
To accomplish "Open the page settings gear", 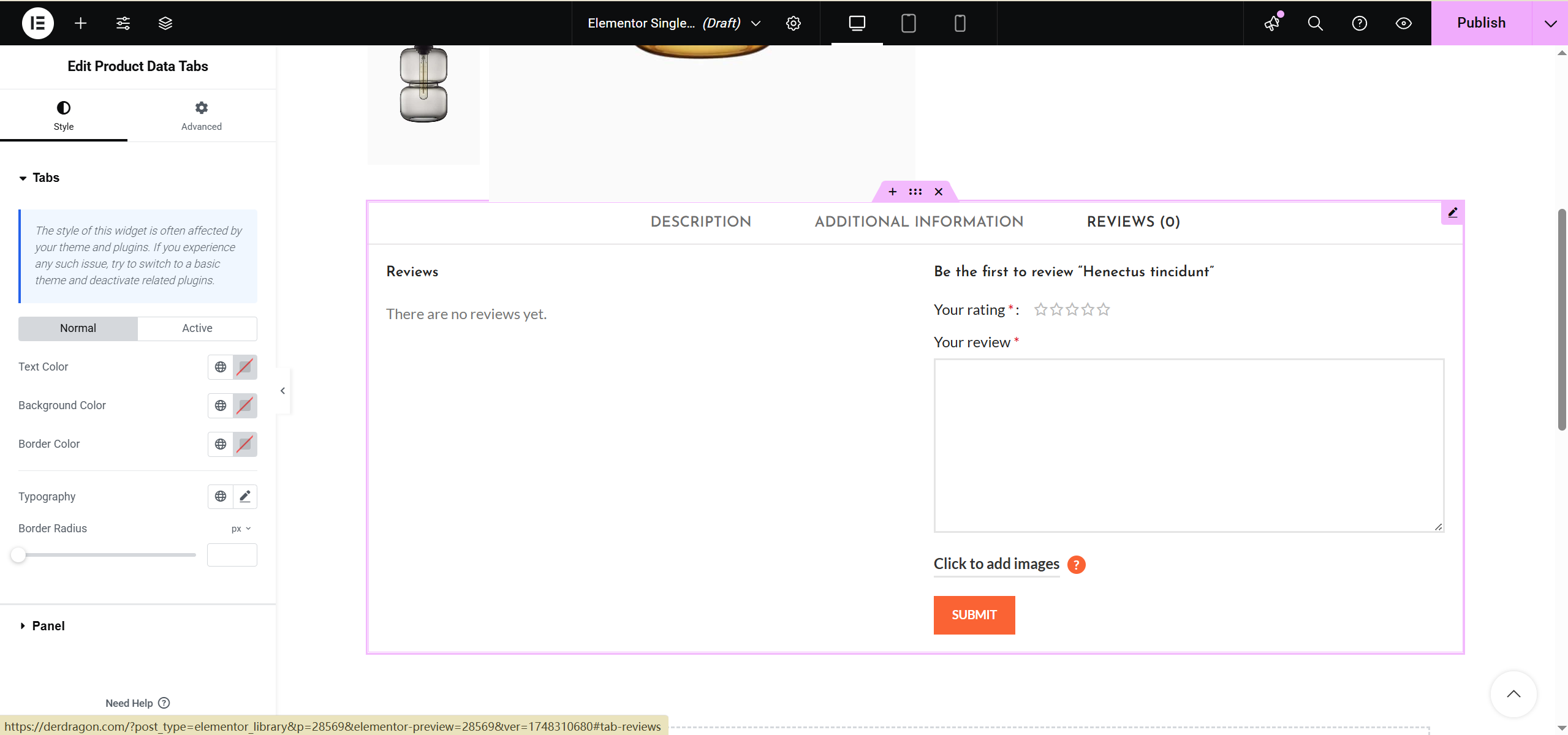I will [x=793, y=23].
